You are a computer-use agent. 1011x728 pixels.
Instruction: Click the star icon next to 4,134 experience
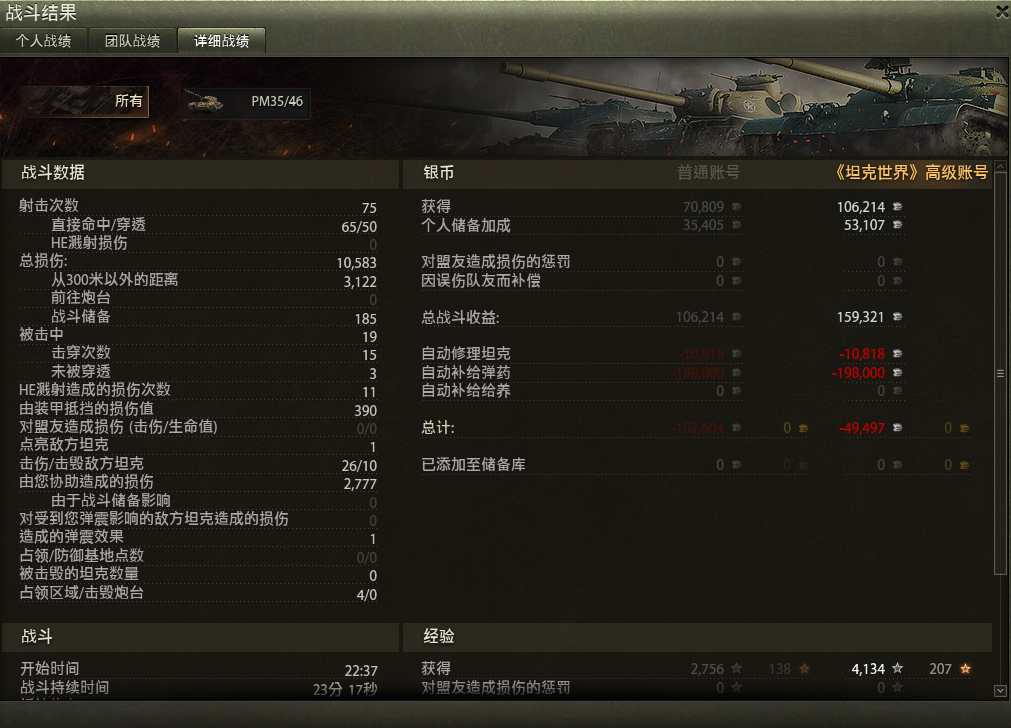[897, 669]
